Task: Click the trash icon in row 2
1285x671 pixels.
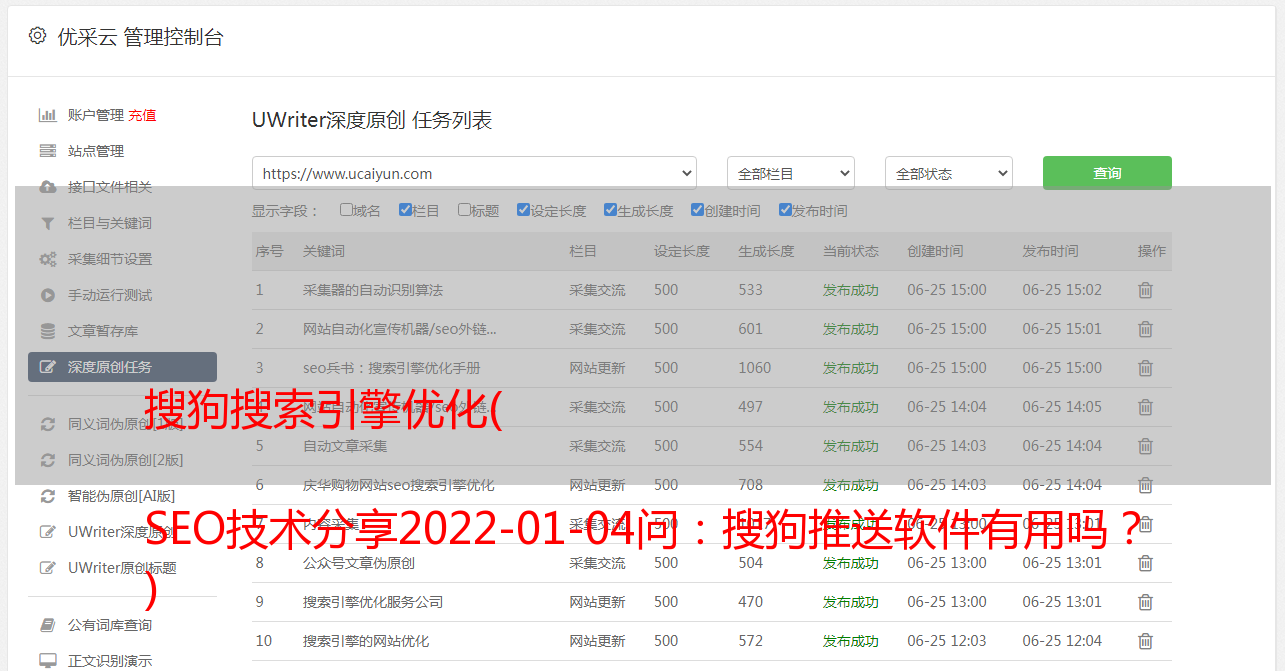Action: (x=1145, y=329)
